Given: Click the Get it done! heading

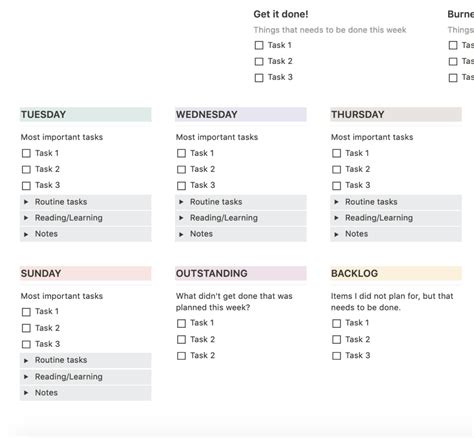Looking at the screenshot, I should [281, 14].
